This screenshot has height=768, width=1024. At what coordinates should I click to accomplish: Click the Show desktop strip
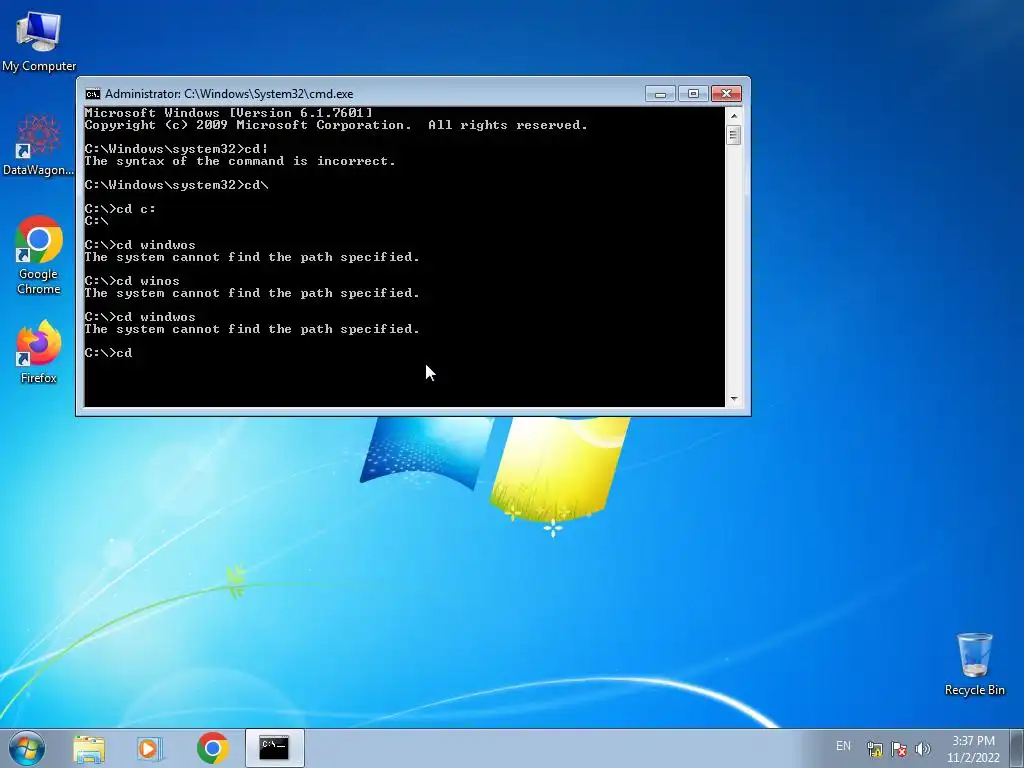pyautogui.click(x=1017, y=748)
